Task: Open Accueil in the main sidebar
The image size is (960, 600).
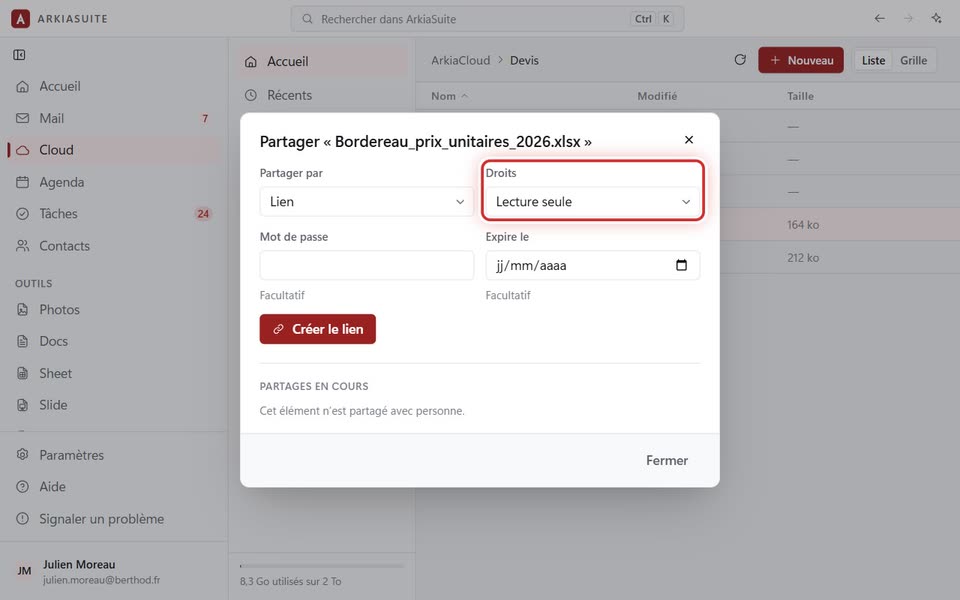Action: pos(114,86)
